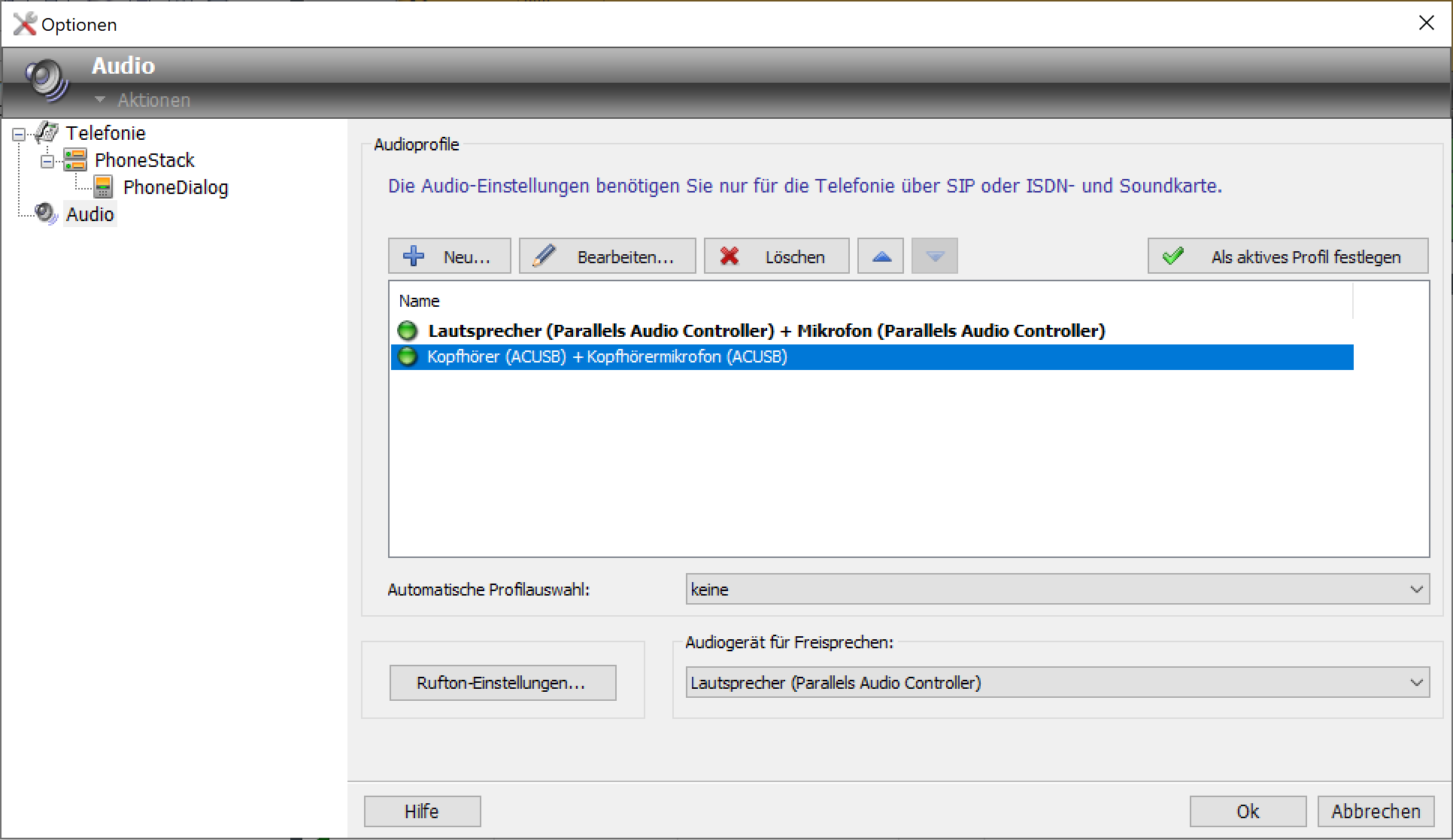The height and width of the screenshot is (840, 1453).
Task: Click the Telefonie phone icon in tree
Action: point(47,133)
